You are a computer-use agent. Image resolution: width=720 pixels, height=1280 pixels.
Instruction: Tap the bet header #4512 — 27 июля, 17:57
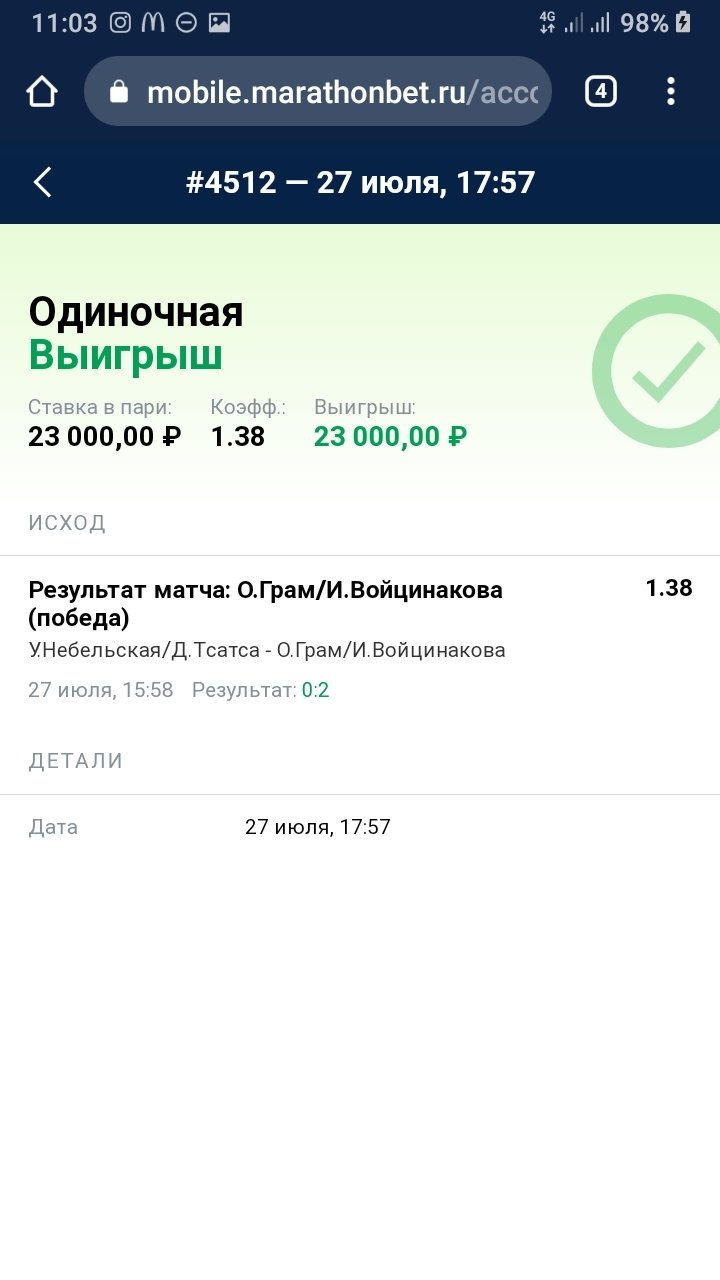[x=360, y=182]
